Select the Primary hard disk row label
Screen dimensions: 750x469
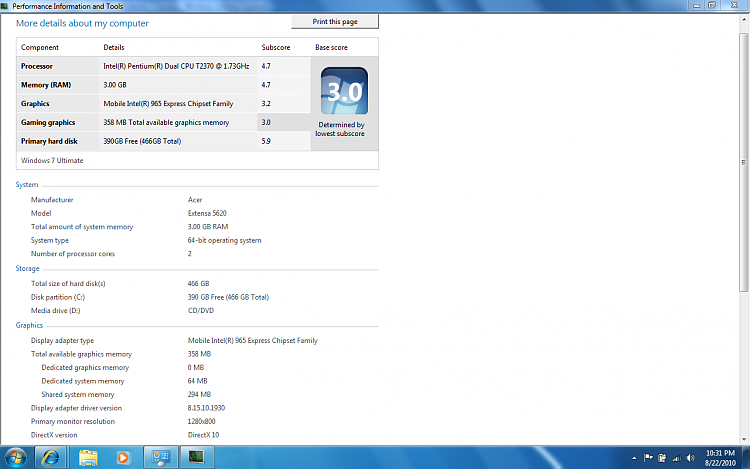pos(49,141)
